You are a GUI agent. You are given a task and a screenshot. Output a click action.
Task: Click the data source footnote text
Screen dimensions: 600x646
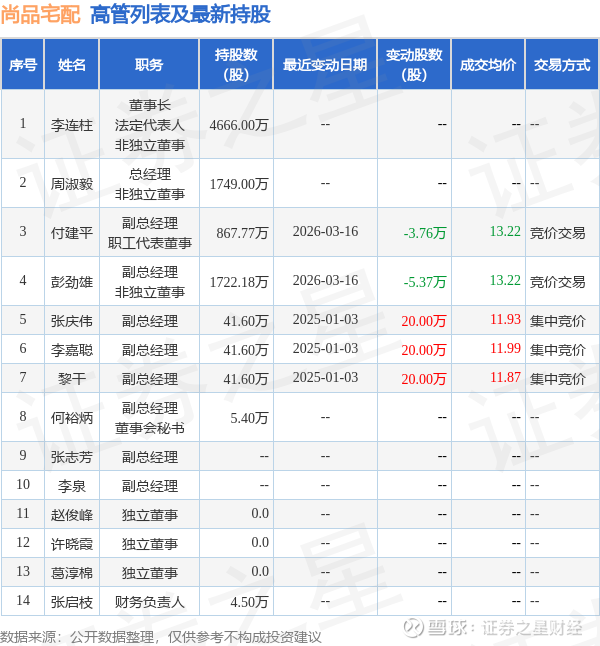(x=160, y=637)
